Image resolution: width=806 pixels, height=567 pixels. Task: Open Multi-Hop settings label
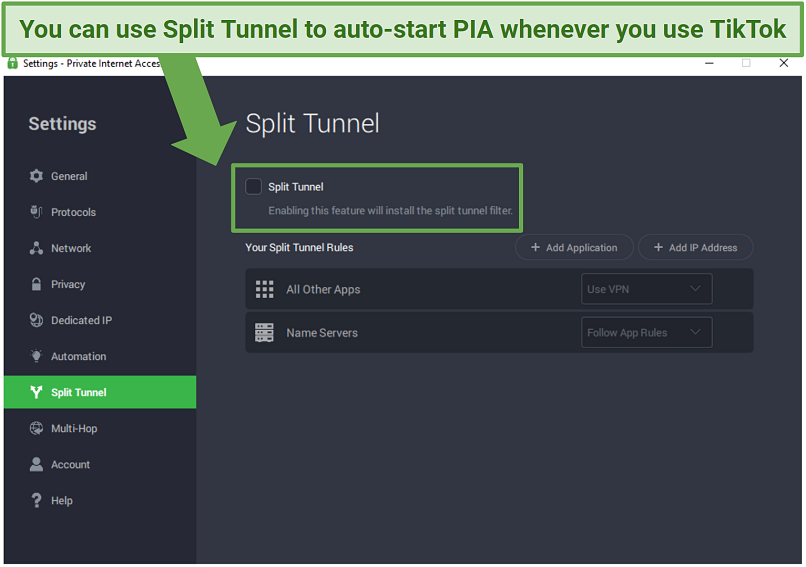[x=74, y=428]
